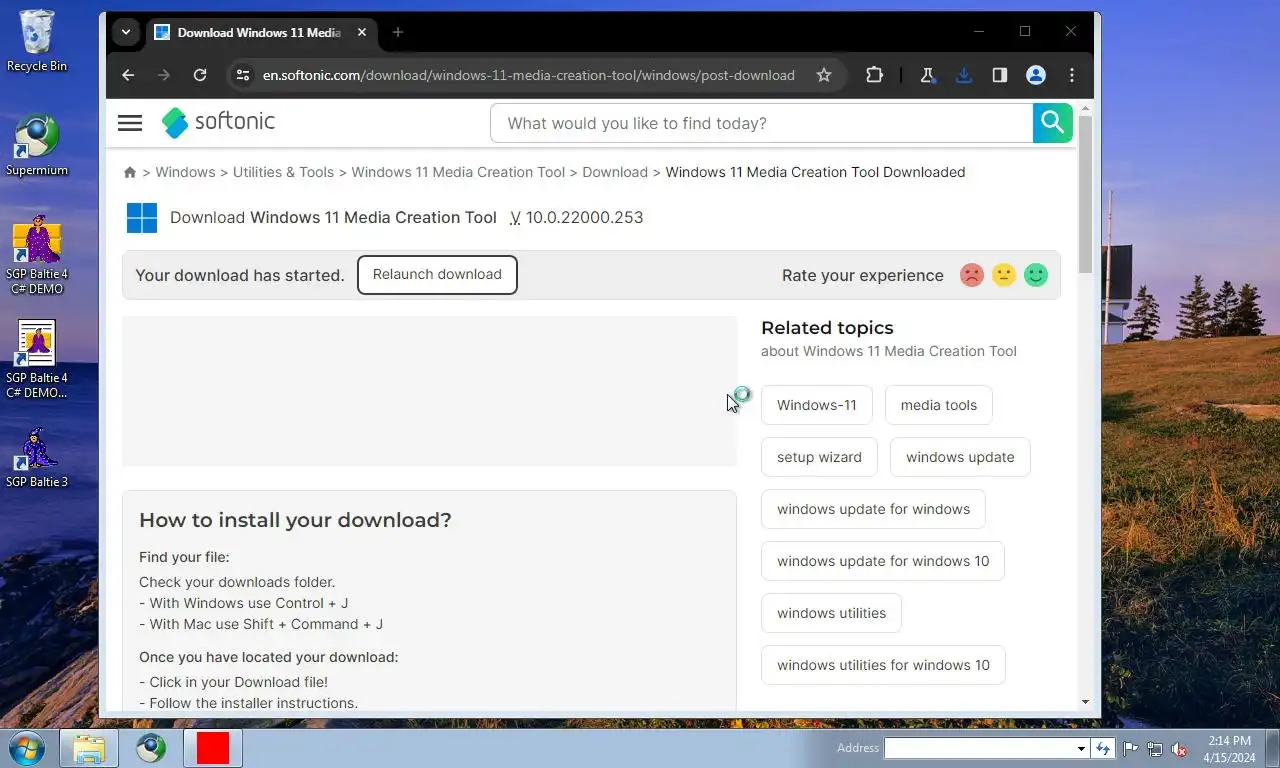
Task: Select SGP Baltie 3 desktop shortcut
Action: coord(37,458)
